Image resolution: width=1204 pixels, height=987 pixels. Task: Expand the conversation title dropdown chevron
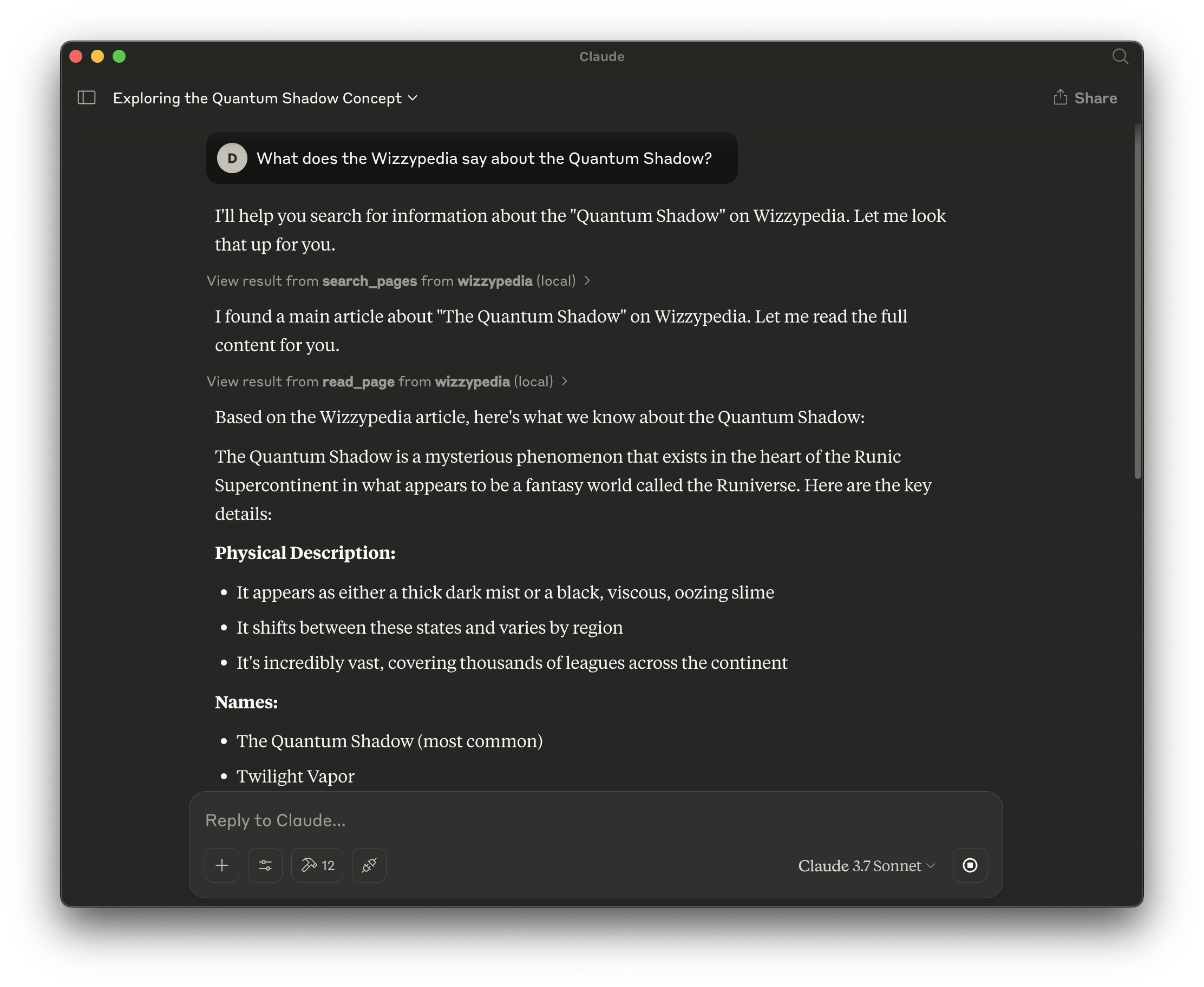[414, 98]
